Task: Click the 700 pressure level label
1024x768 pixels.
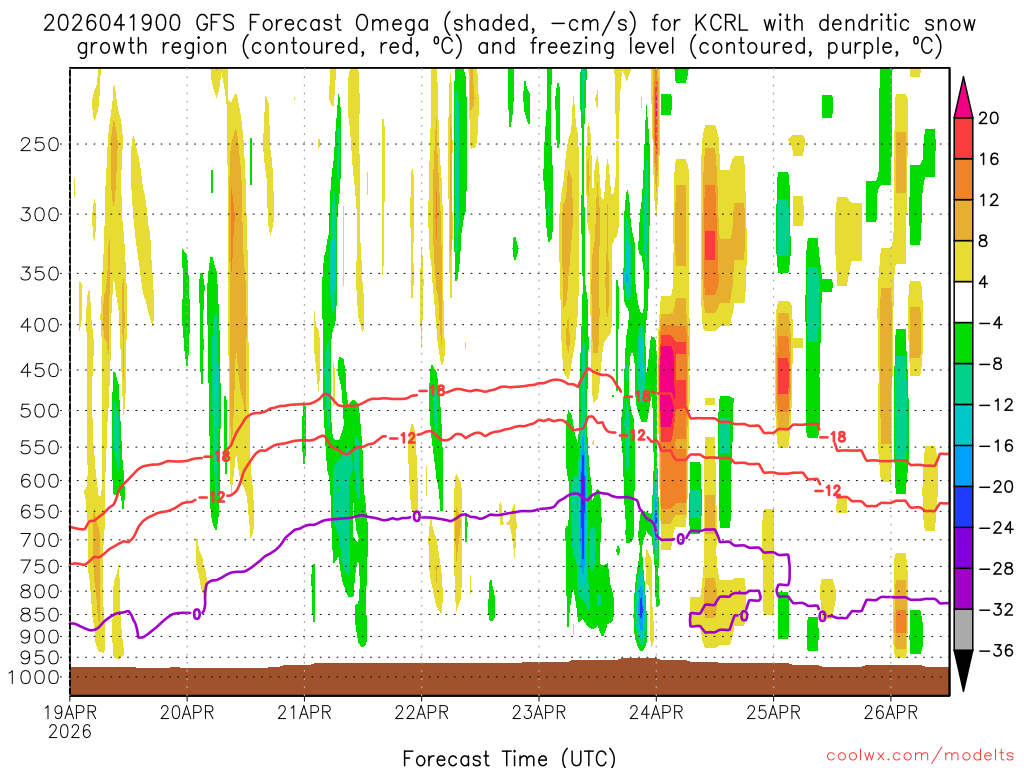Action: click(x=40, y=540)
